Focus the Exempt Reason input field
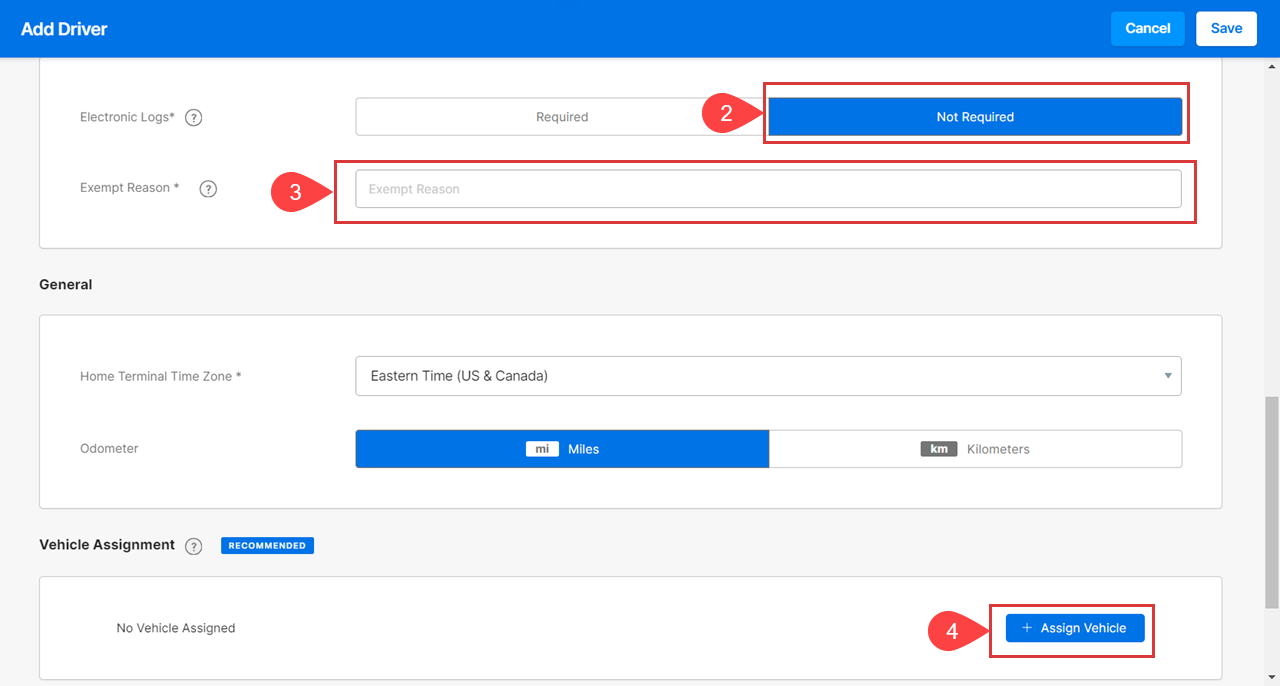1280x686 pixels. tap(768, 189)
